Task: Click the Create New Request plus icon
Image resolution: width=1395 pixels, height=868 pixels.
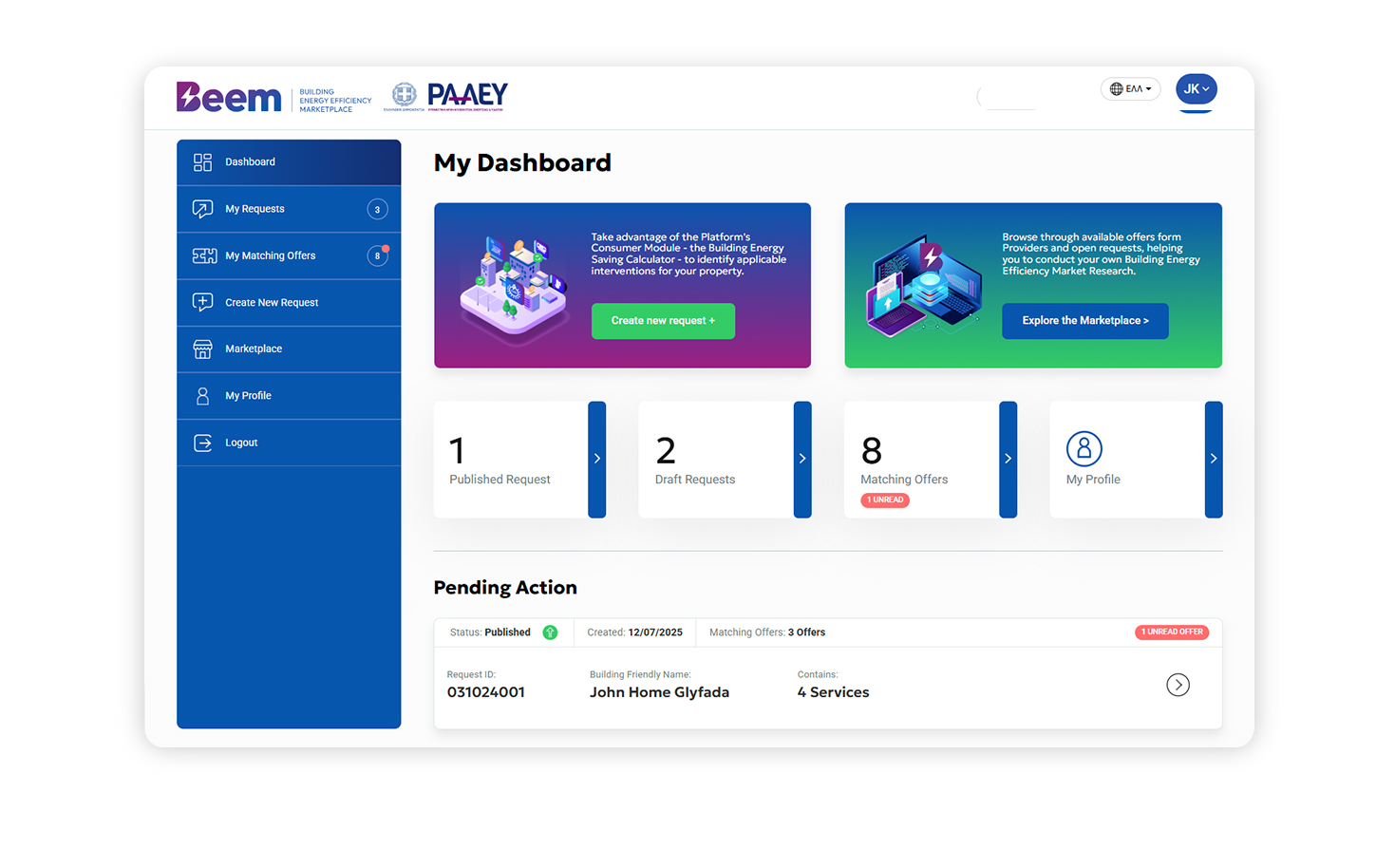Action: coord(202,302)
